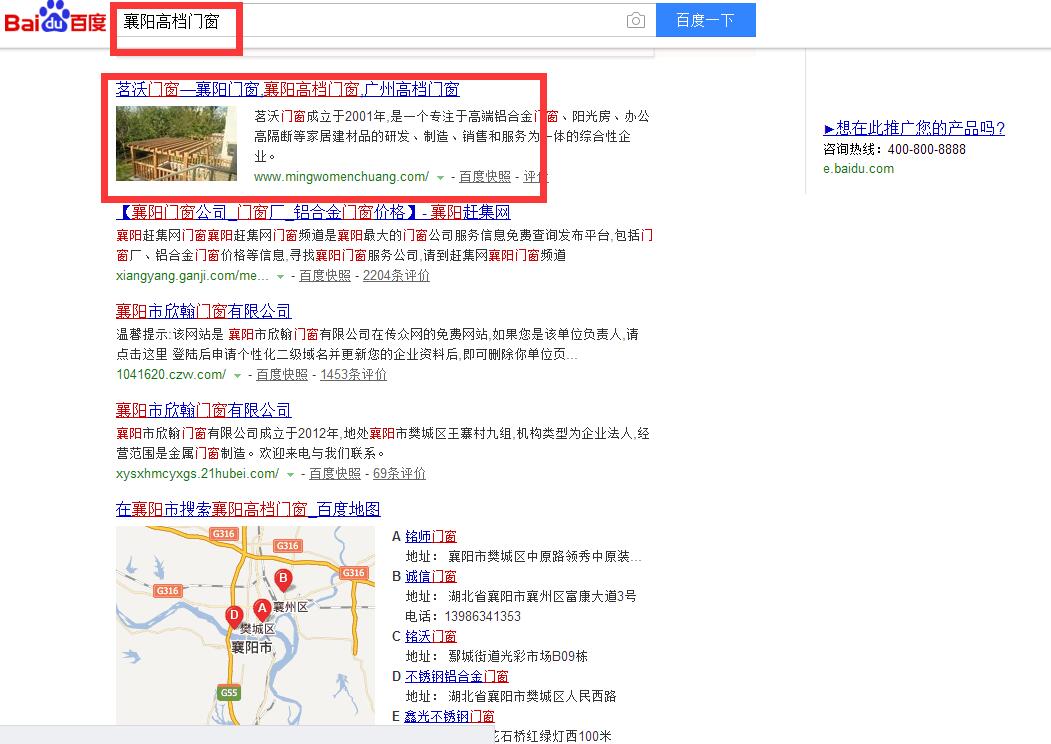Open the www.mingwomenchuang.com URL link
The width and height of the screenshot is (1051, 744).
[341, 177]
